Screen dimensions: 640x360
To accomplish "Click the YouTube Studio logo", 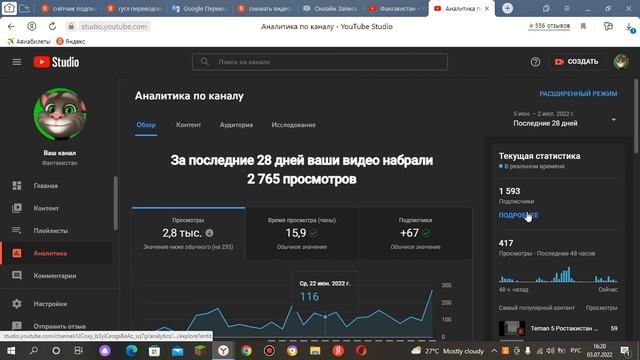I will (x=56, y=62).
